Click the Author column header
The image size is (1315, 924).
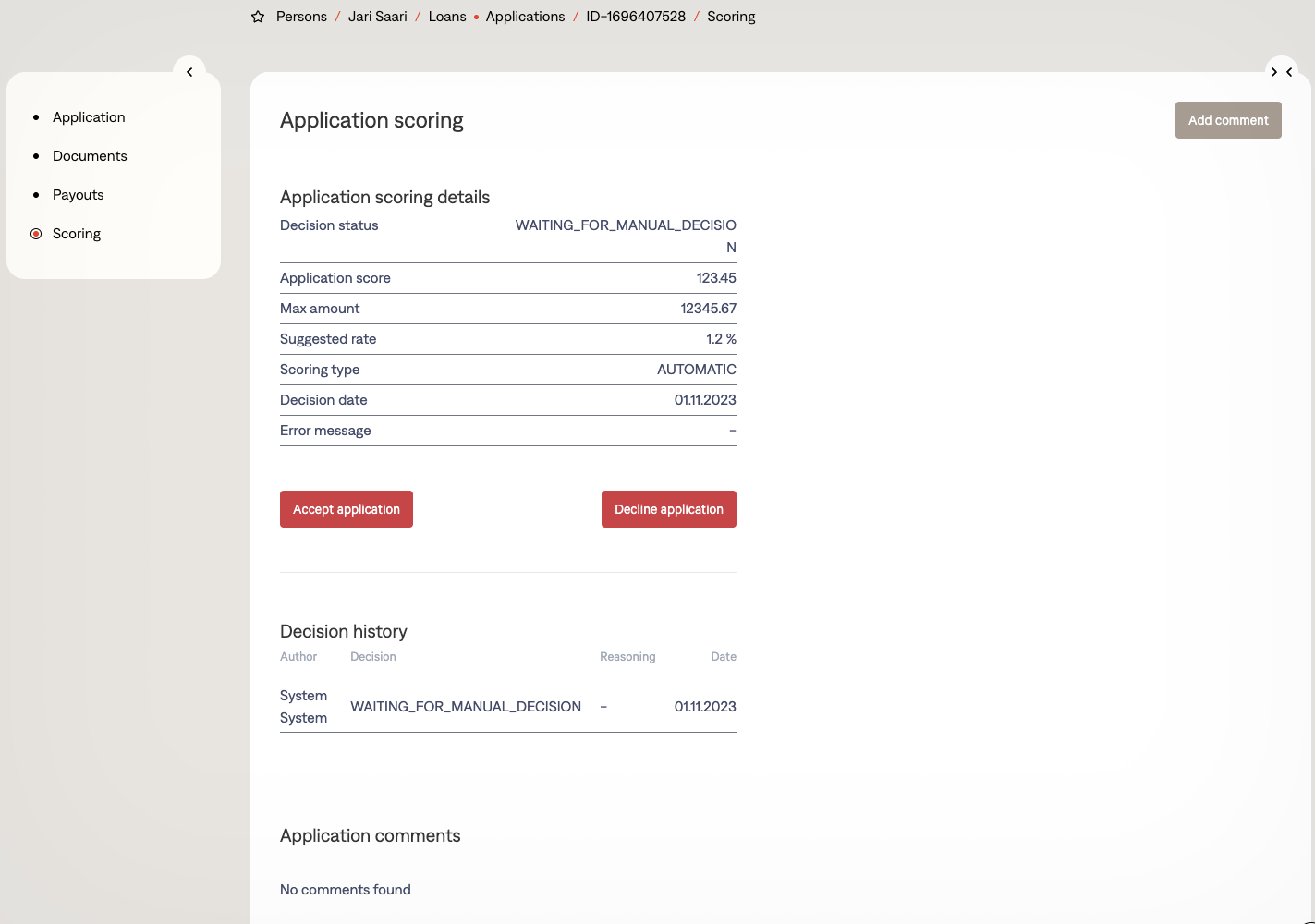click(298, 657)
